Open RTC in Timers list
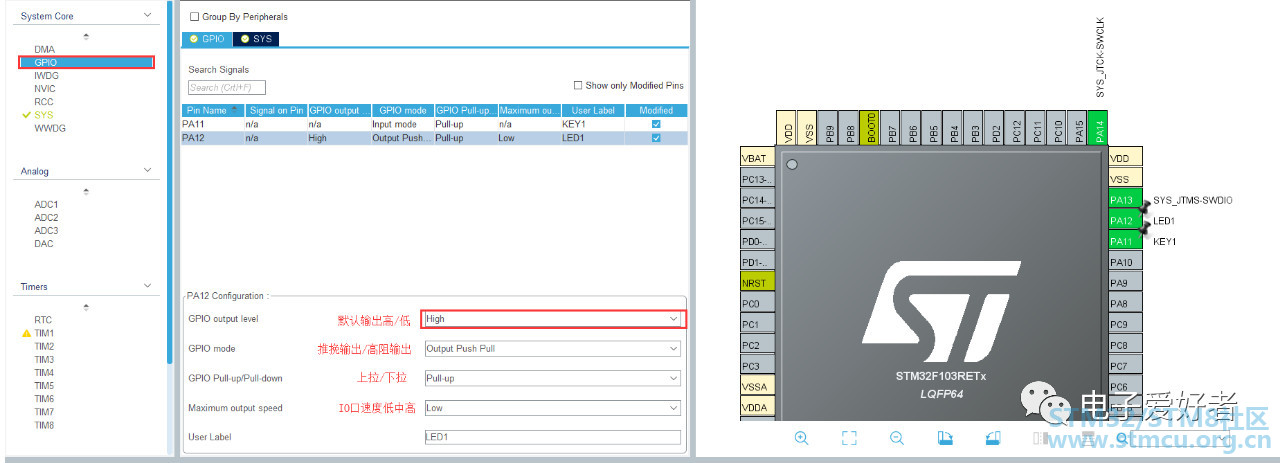The image size is (1280, 463). [43, 320]
